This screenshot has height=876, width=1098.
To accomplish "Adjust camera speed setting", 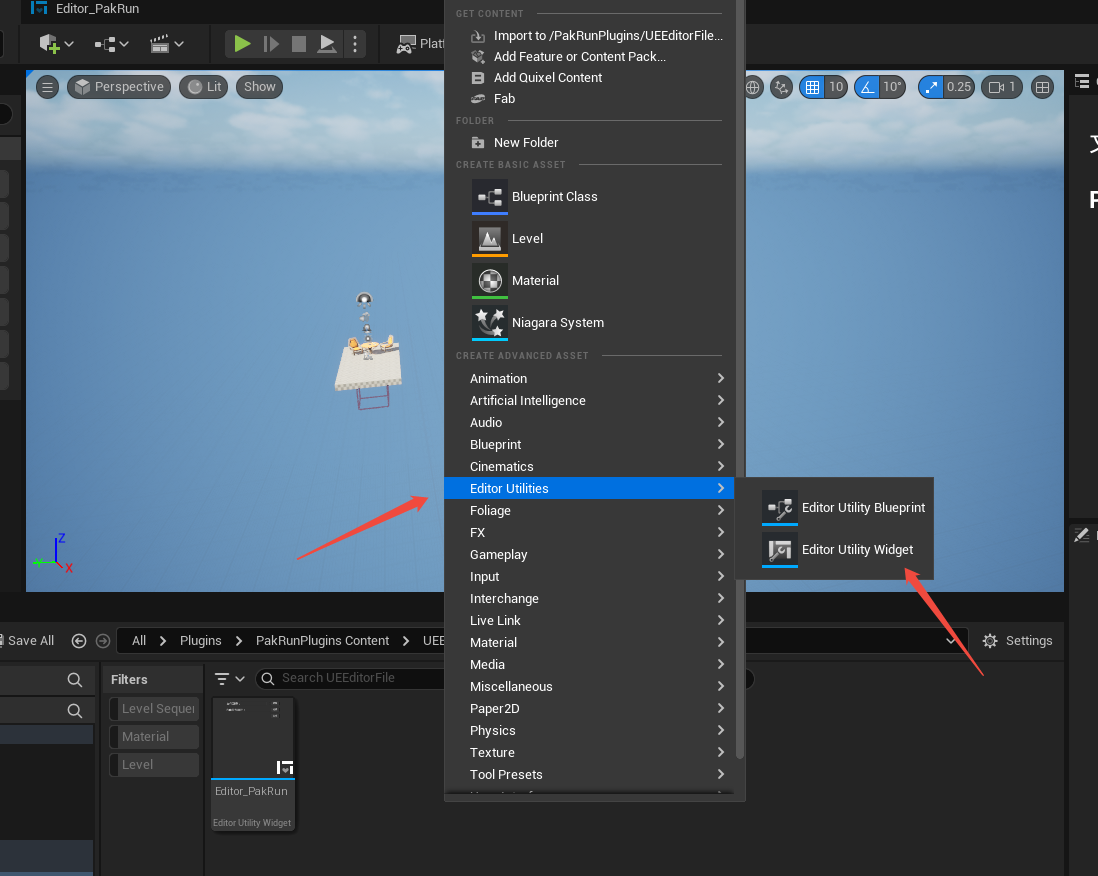I will click(1002, 87).
